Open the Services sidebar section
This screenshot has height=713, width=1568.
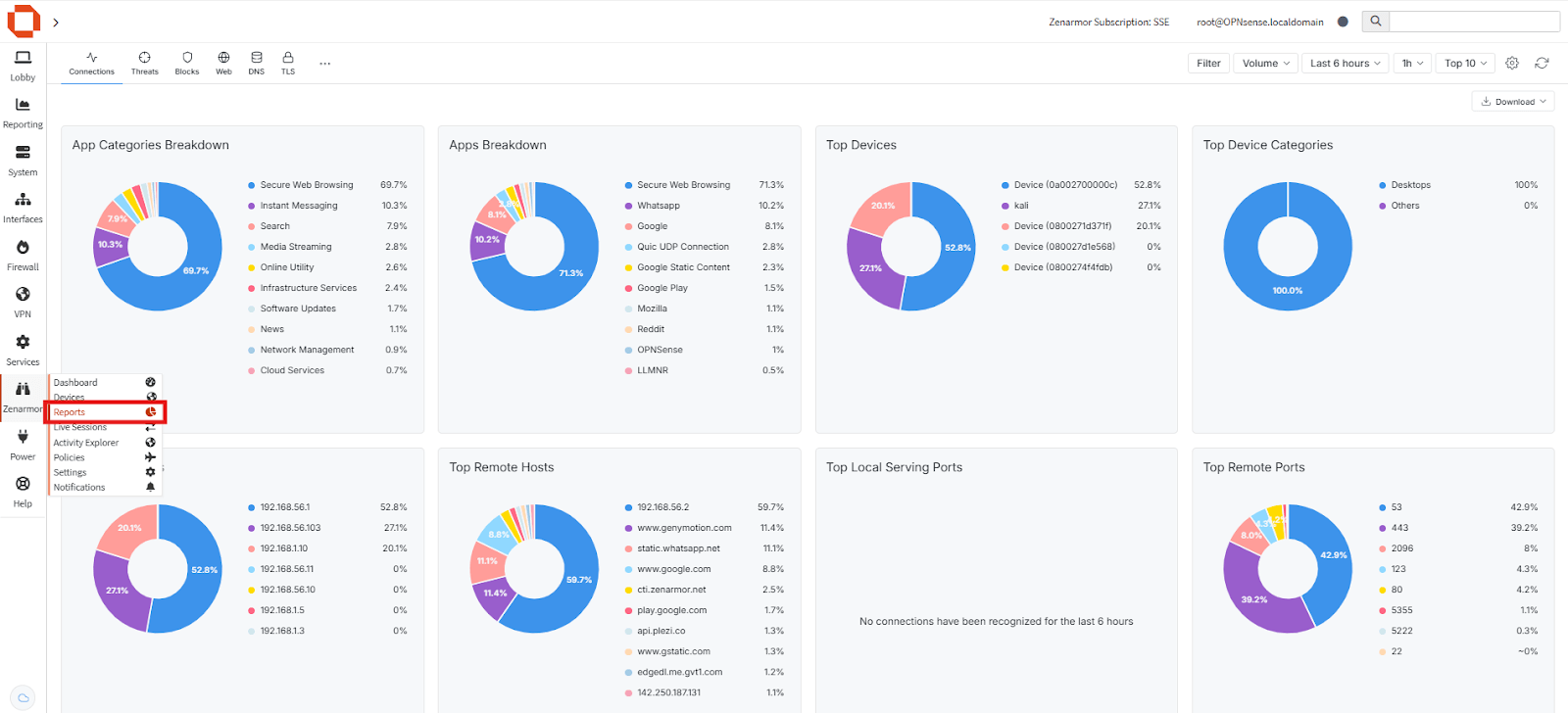(23, 351)
